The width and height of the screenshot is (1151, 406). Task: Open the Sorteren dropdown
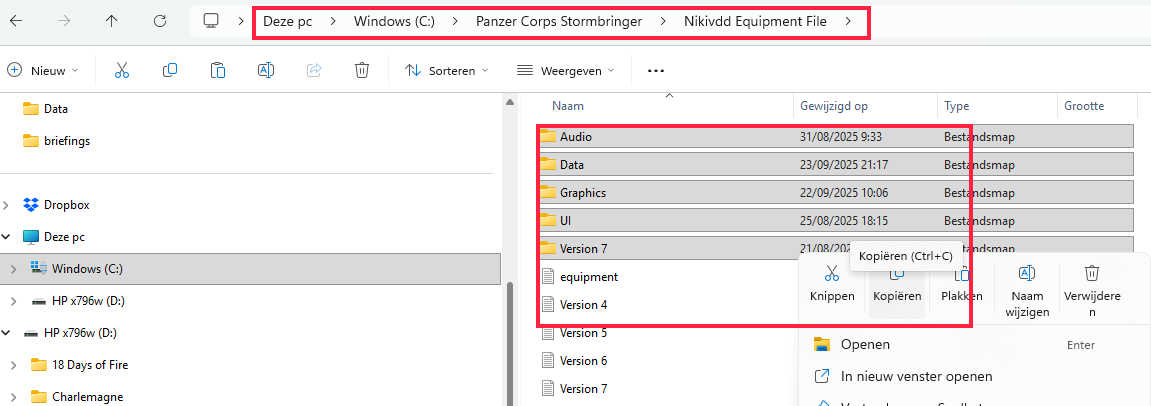click(446, 70)
